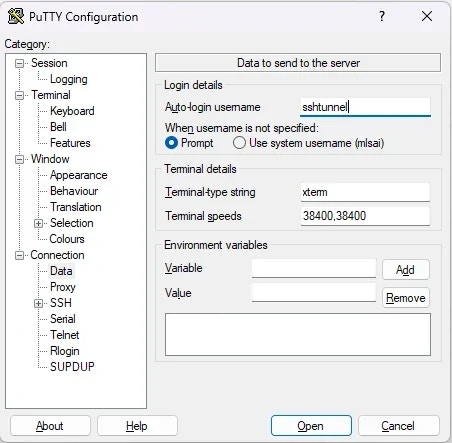This screenshot has width=452, height=443.
Task: Click the environment Value input field
Action: (314, 293)
